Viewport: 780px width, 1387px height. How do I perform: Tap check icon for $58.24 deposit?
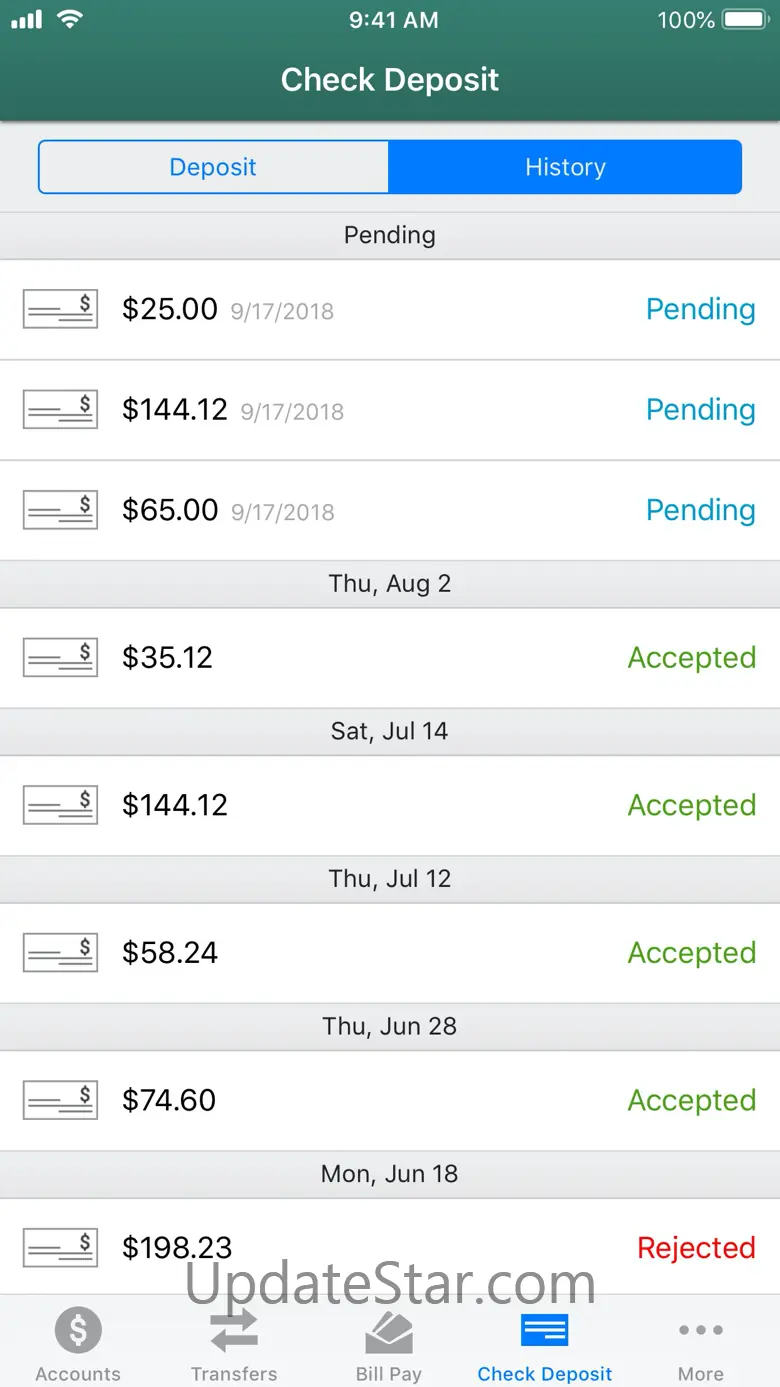[60, 953]
